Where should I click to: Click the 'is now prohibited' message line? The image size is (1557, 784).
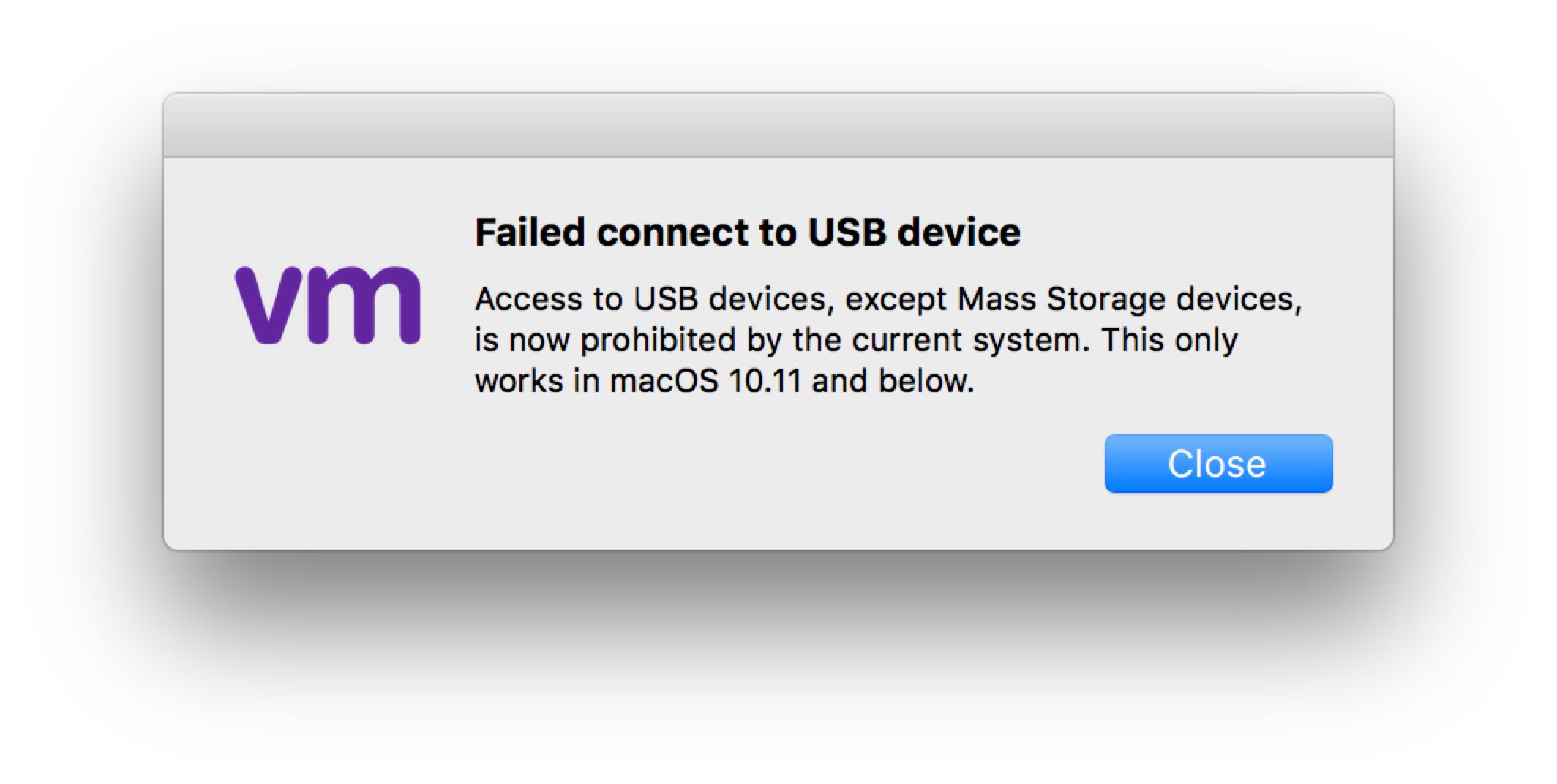pos(855,340)
